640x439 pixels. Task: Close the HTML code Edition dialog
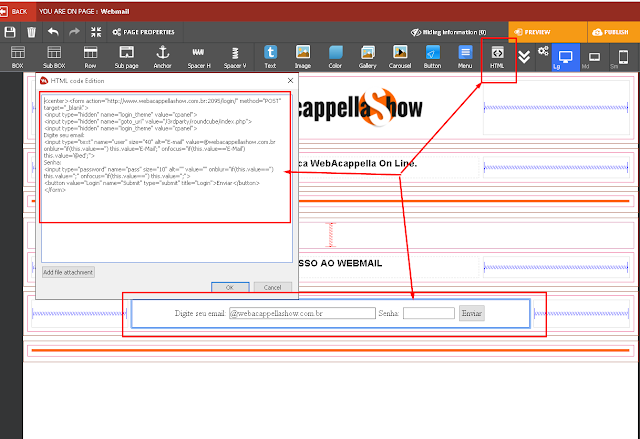[x=290, y=80]
